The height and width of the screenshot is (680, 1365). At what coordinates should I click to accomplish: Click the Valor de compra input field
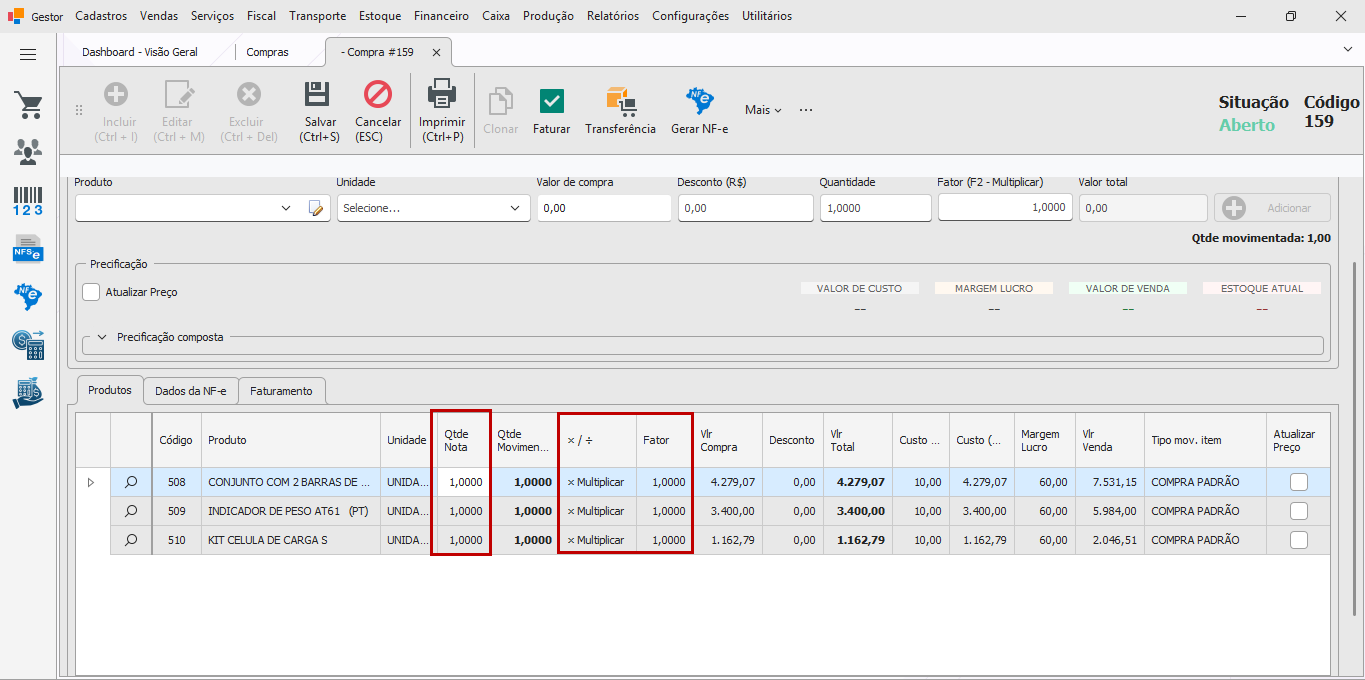pyautogui.click(x=604, y=208)
